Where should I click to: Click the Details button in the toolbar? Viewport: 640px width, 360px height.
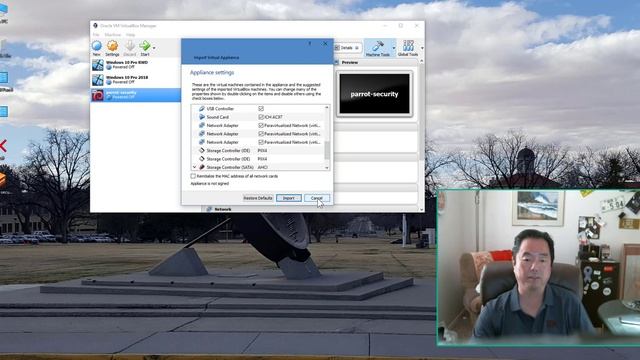[x=347, y=48]
